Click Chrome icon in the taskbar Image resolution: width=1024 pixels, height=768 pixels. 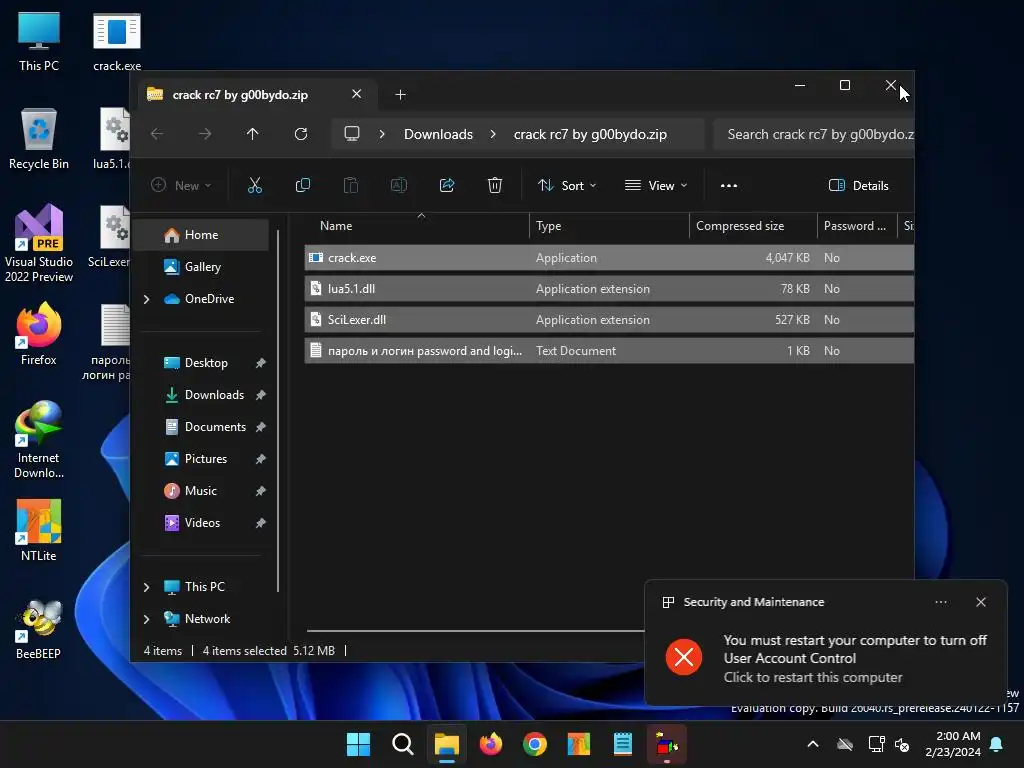coord(534,744)
